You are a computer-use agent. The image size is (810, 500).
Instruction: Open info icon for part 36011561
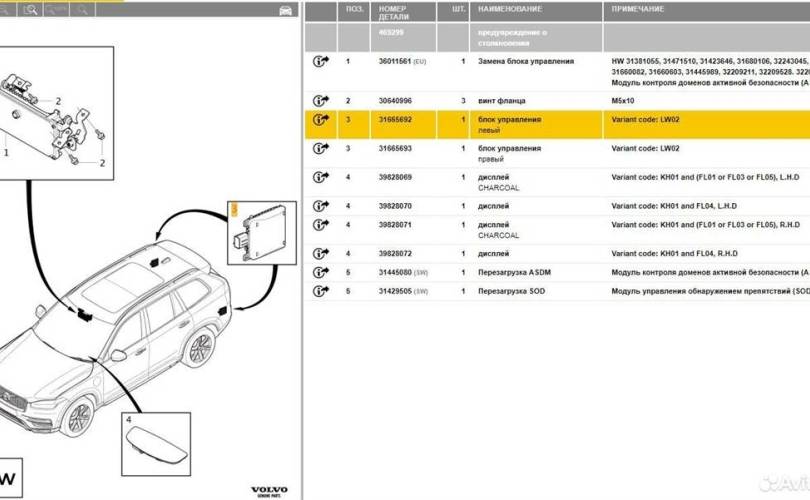click(321, 62)
